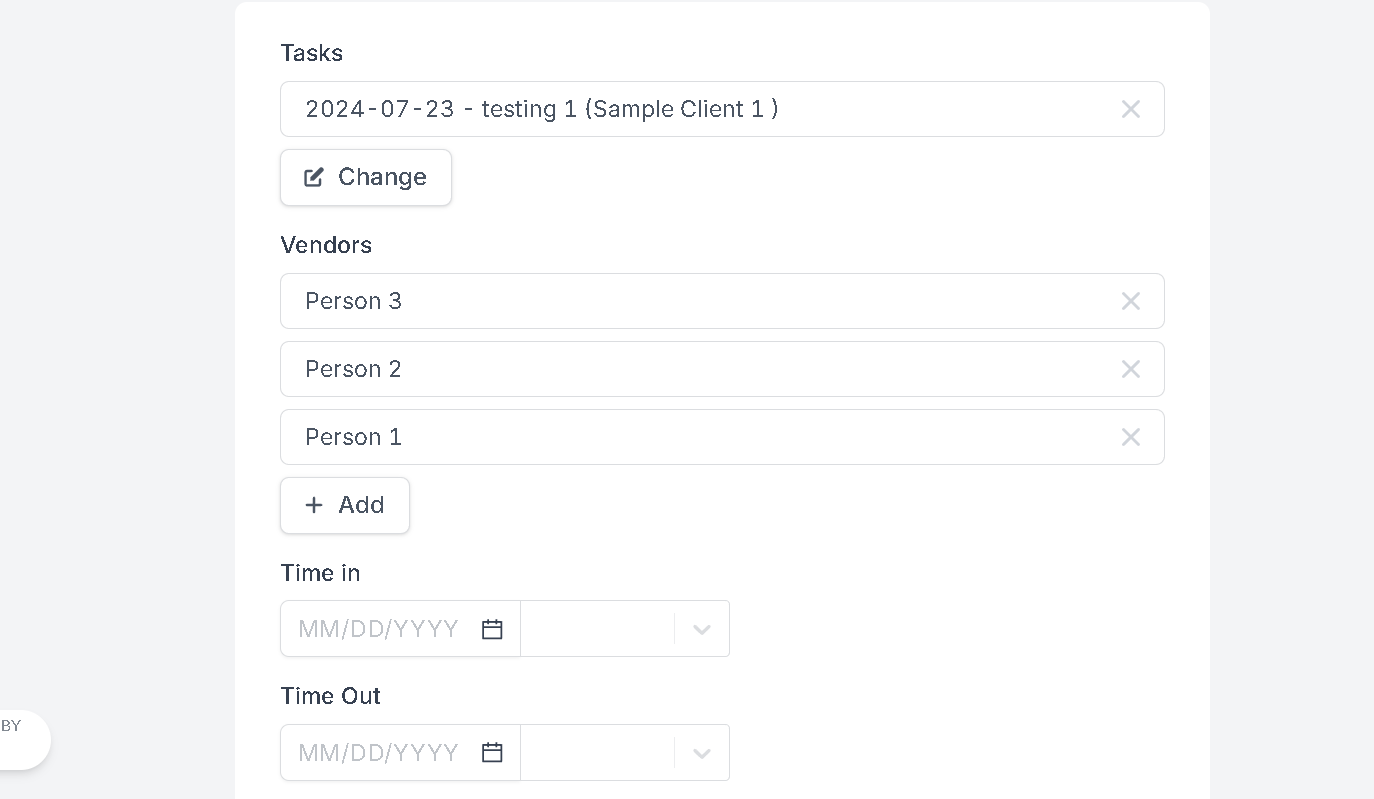
Task: Open the Time Out time select box
Action: [x=625, y=752]
